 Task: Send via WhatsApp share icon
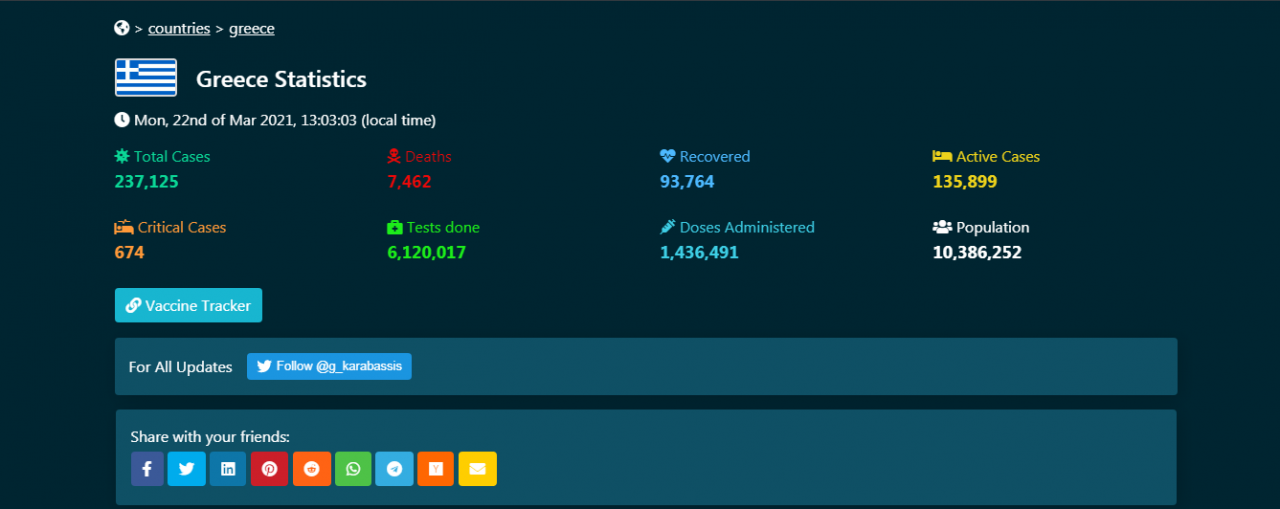[353, 469]
